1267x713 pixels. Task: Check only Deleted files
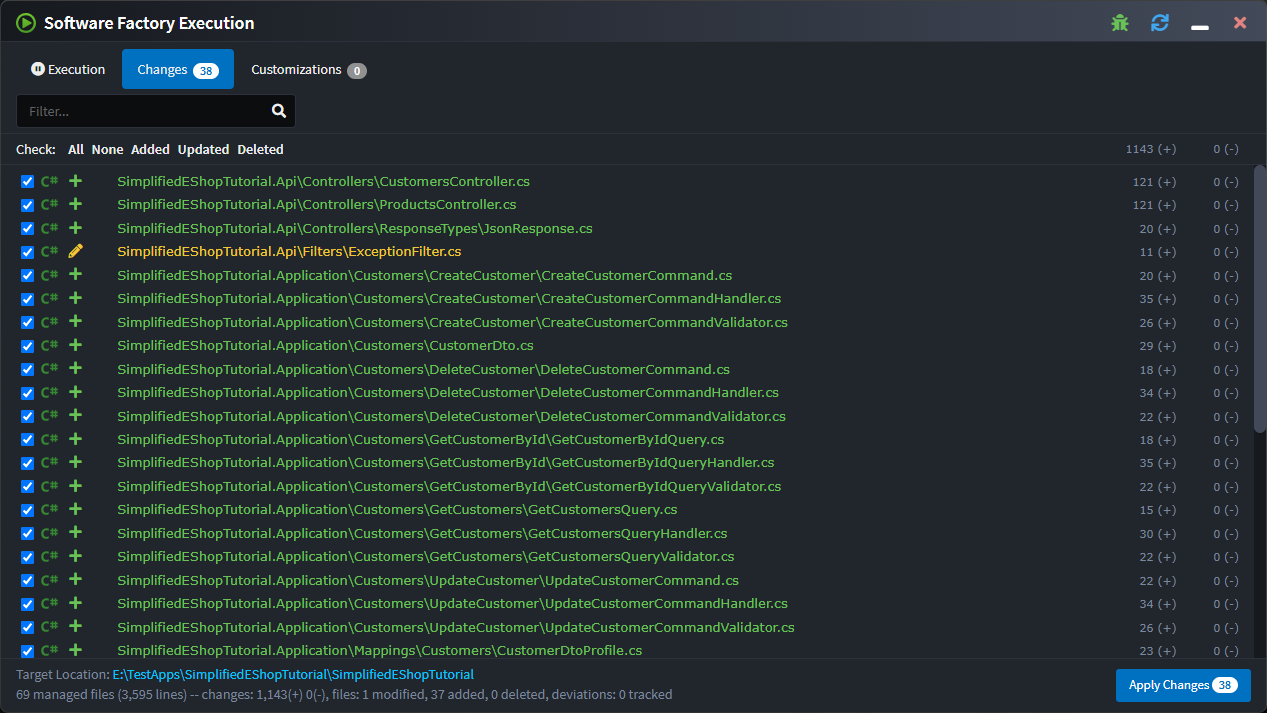[x=260, y=149]
